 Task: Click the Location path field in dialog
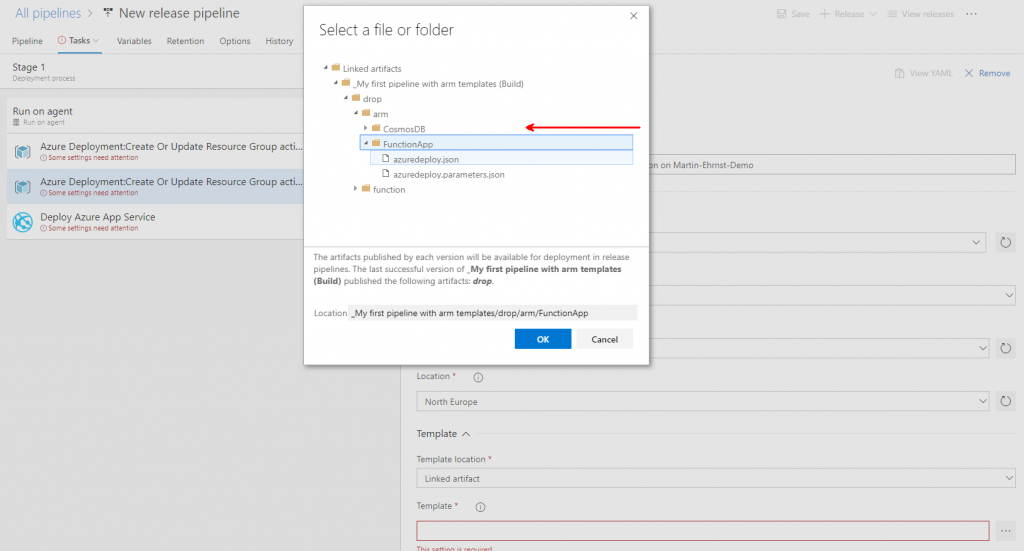coord(492,313)
